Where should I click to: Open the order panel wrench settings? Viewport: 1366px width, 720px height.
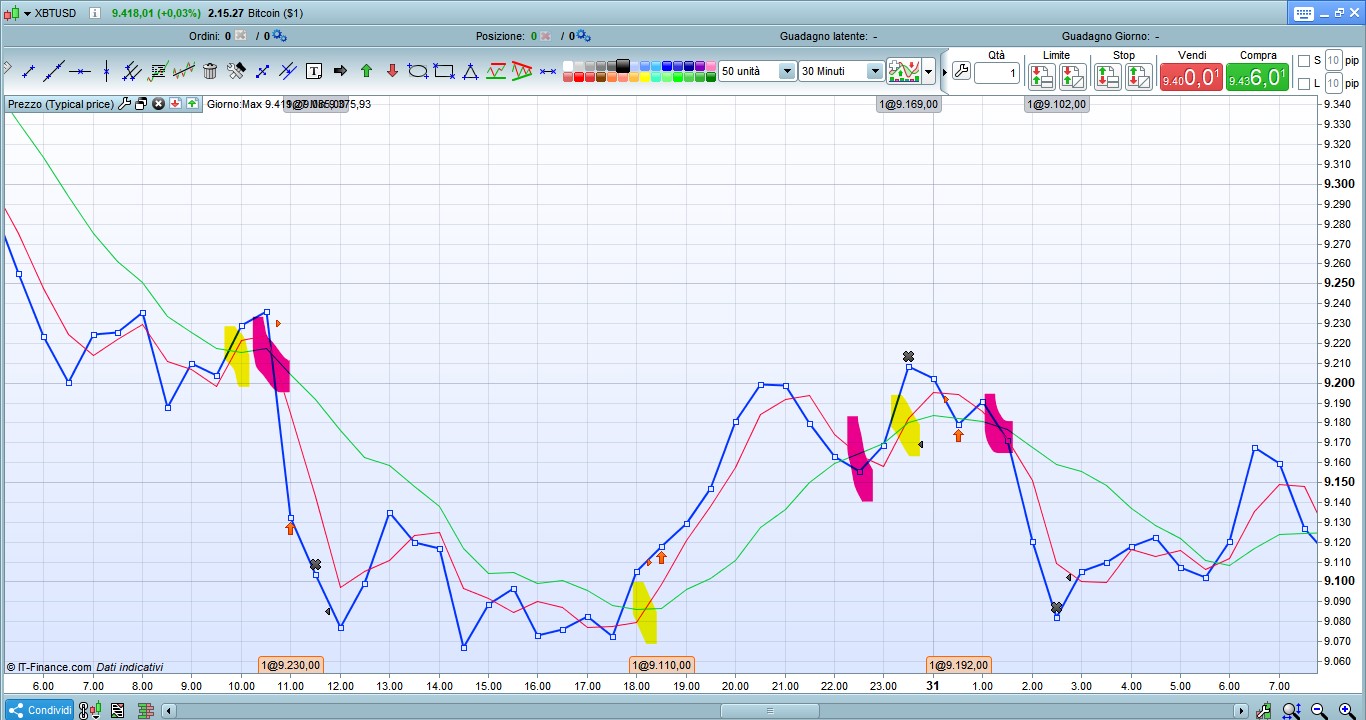pyautogui.click(x=961, y=71)
